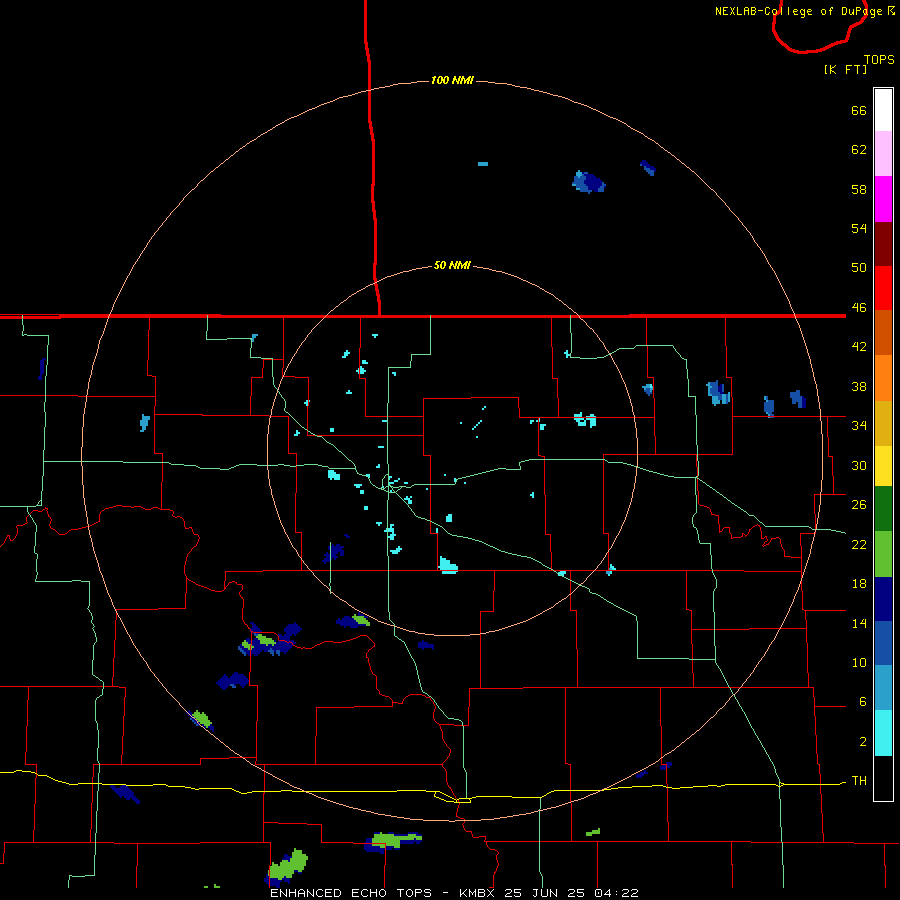Click legend value "66"

(x=859, y=111)
